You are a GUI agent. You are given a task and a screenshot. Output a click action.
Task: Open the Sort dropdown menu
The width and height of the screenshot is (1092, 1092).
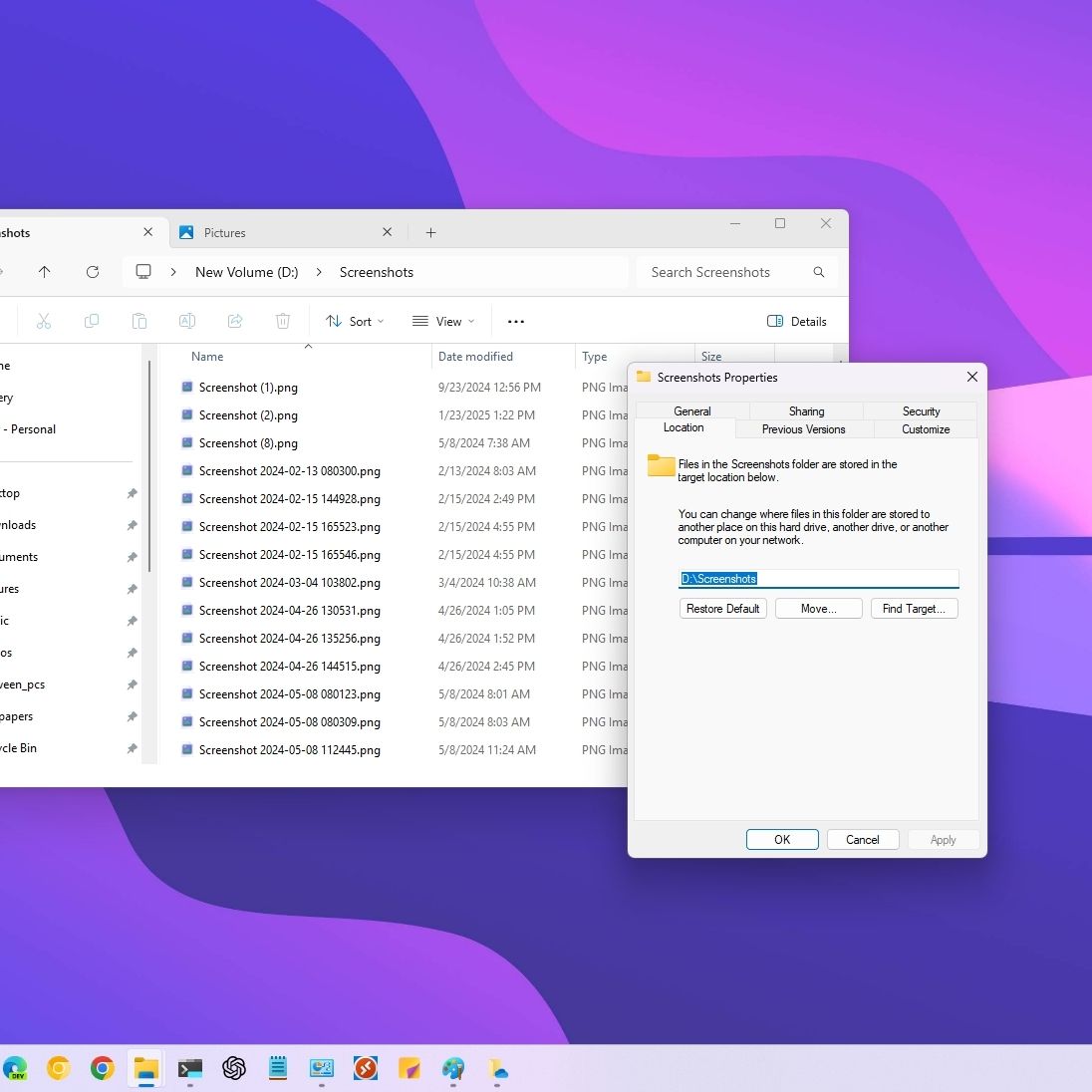point(355,321)
